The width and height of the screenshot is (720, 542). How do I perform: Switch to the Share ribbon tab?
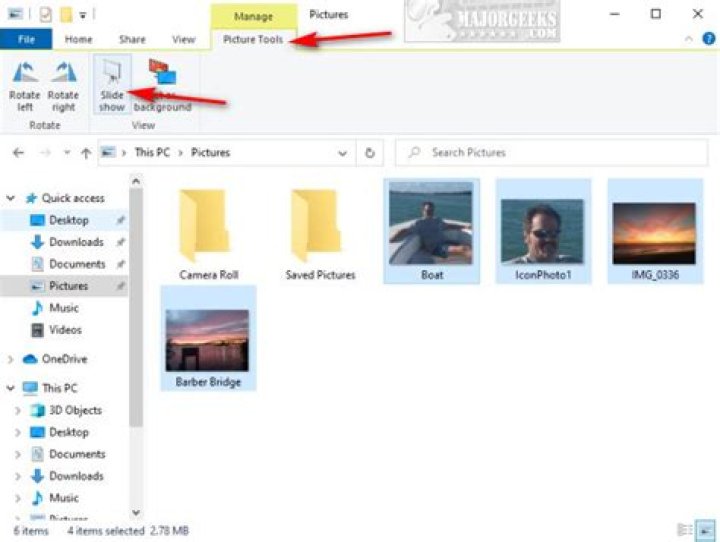[132, 39]
